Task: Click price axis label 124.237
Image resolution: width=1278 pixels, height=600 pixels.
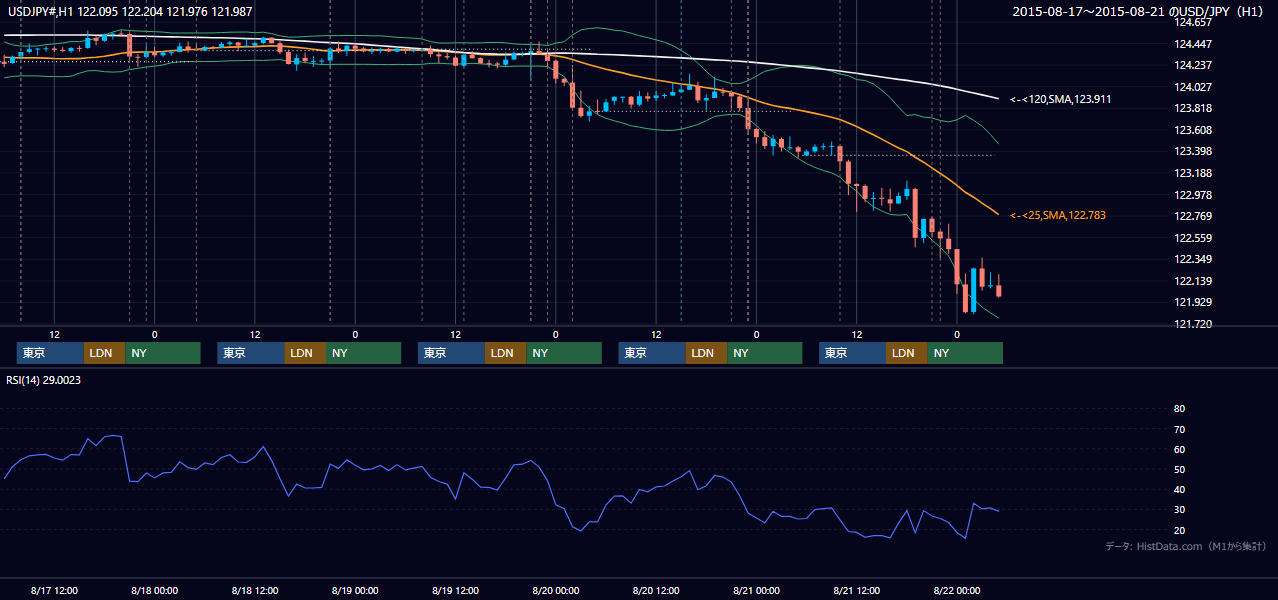Action: tap(1192, 65)
